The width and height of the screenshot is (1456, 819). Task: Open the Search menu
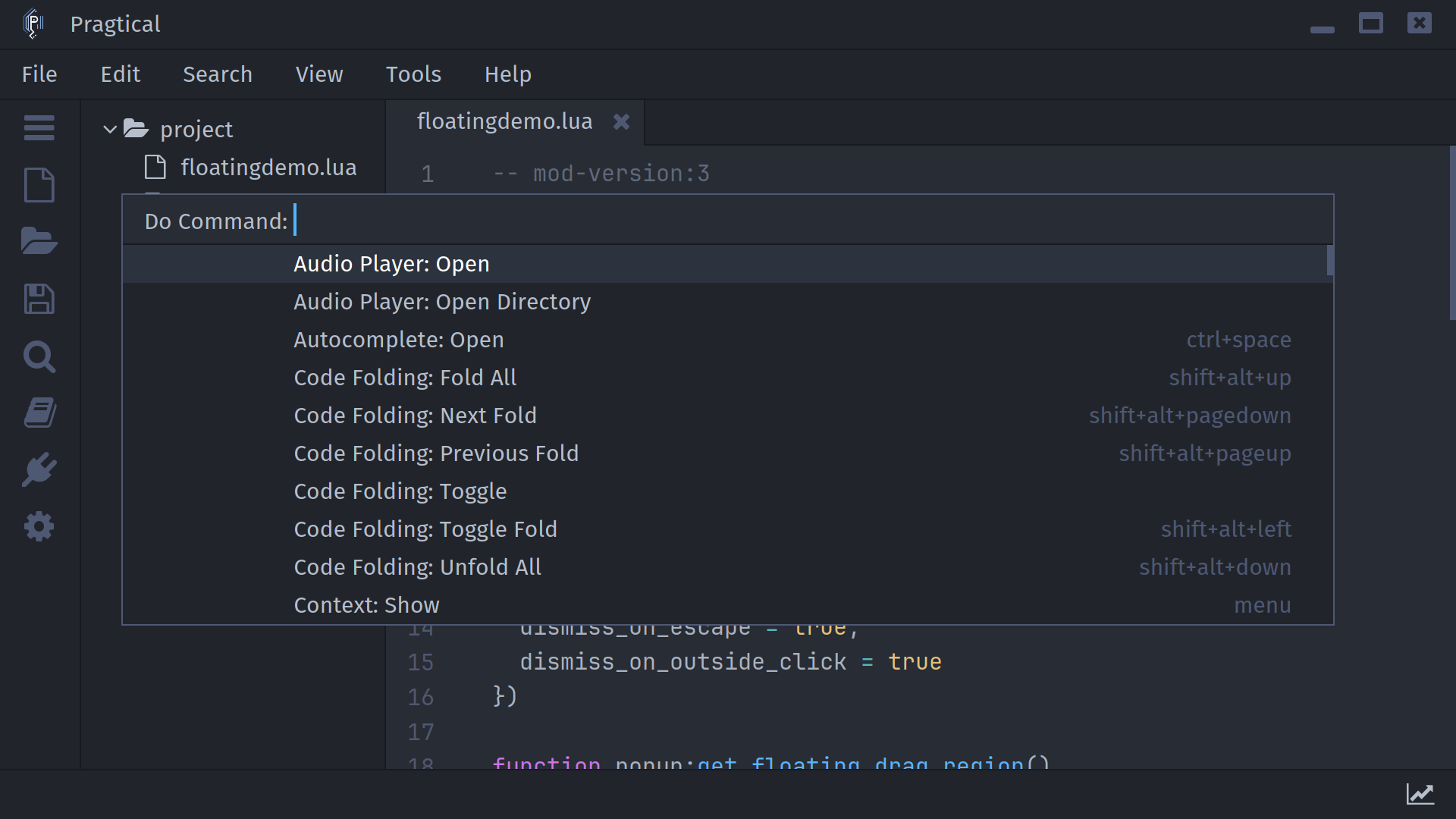218,74
